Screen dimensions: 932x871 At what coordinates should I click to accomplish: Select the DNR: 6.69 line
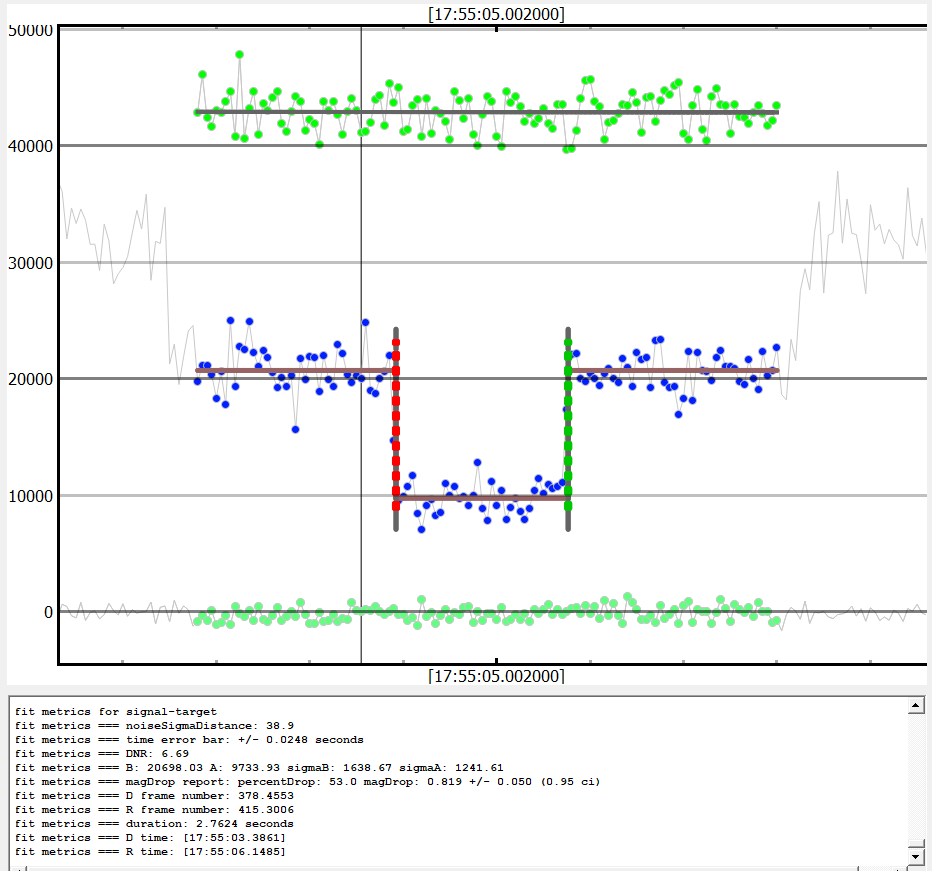[102, 753]
